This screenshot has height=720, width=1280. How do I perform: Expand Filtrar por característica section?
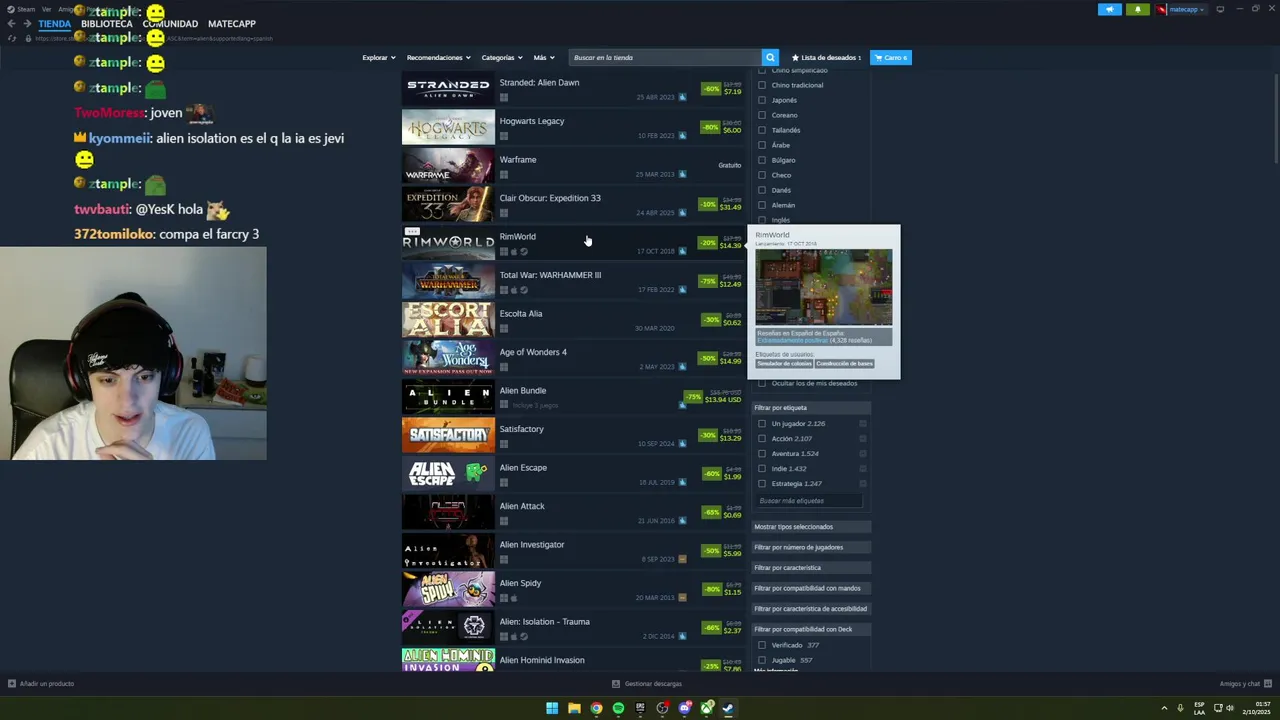(811, 568)
